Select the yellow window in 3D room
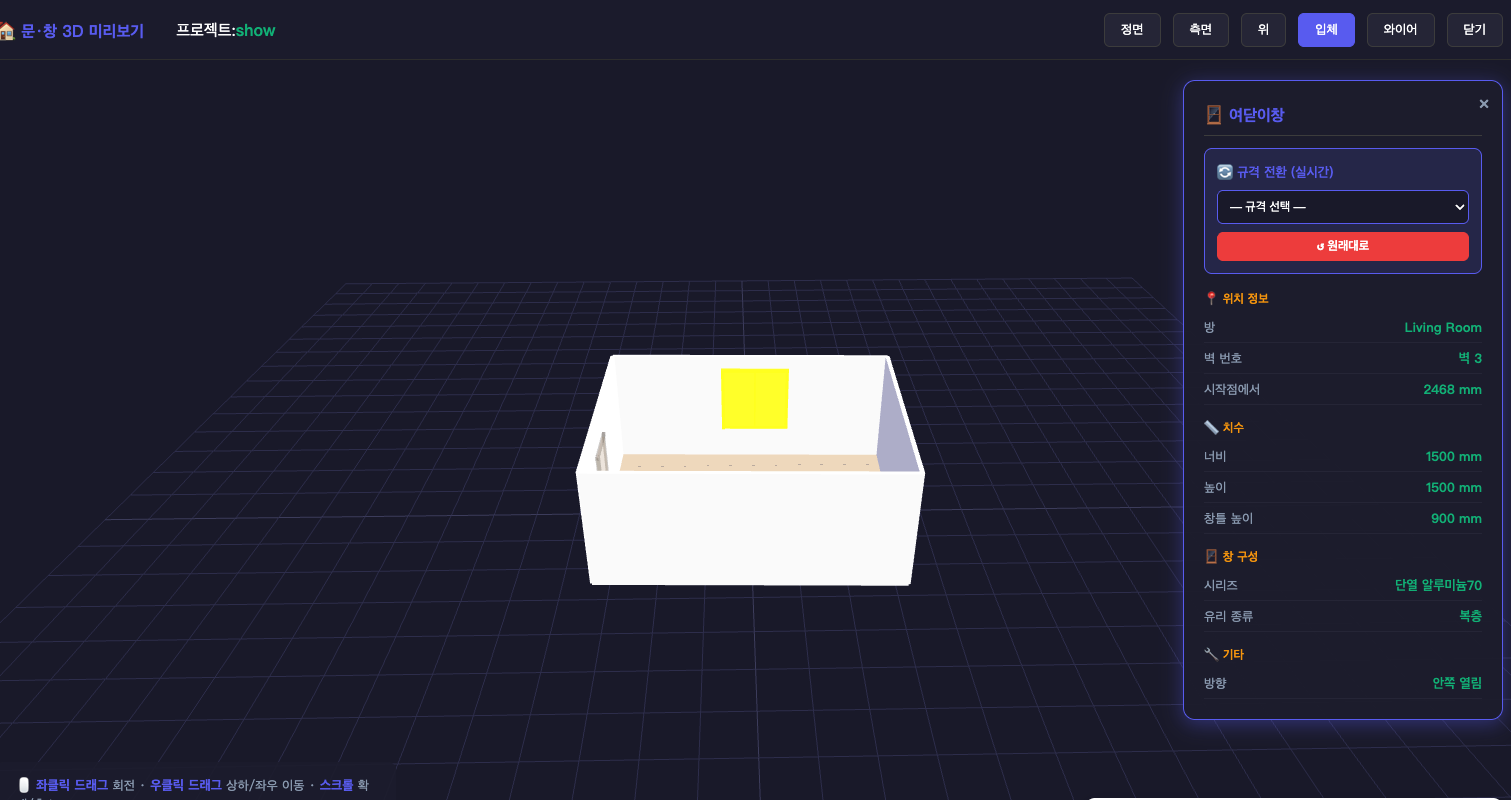Screen dimensions: 1511x800 click(755, 398)
